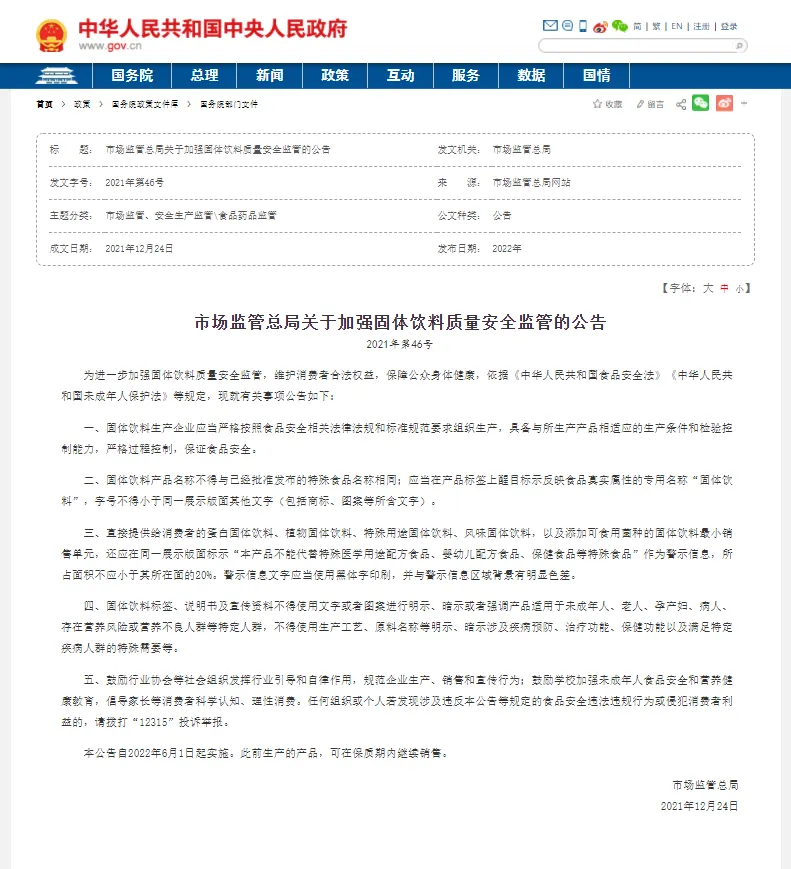
Task: Click the search magnifier icon
Action: click(739, 45)
